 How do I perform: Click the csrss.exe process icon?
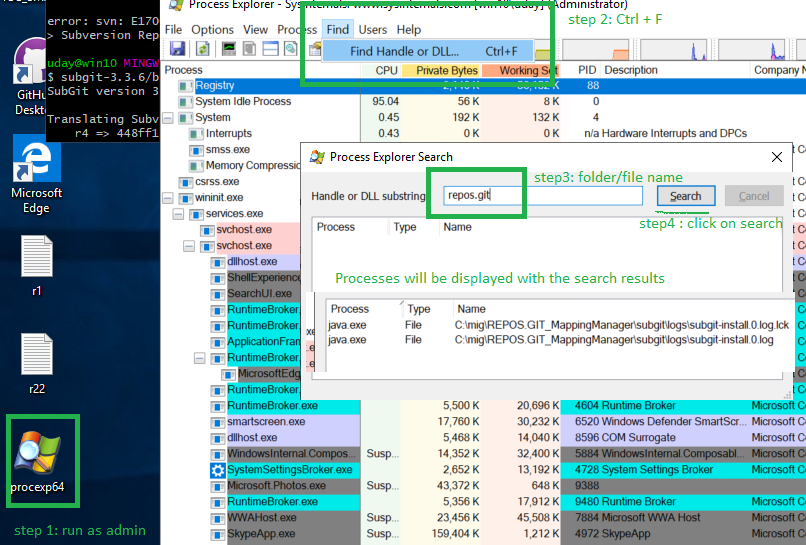tap(185, 182)
